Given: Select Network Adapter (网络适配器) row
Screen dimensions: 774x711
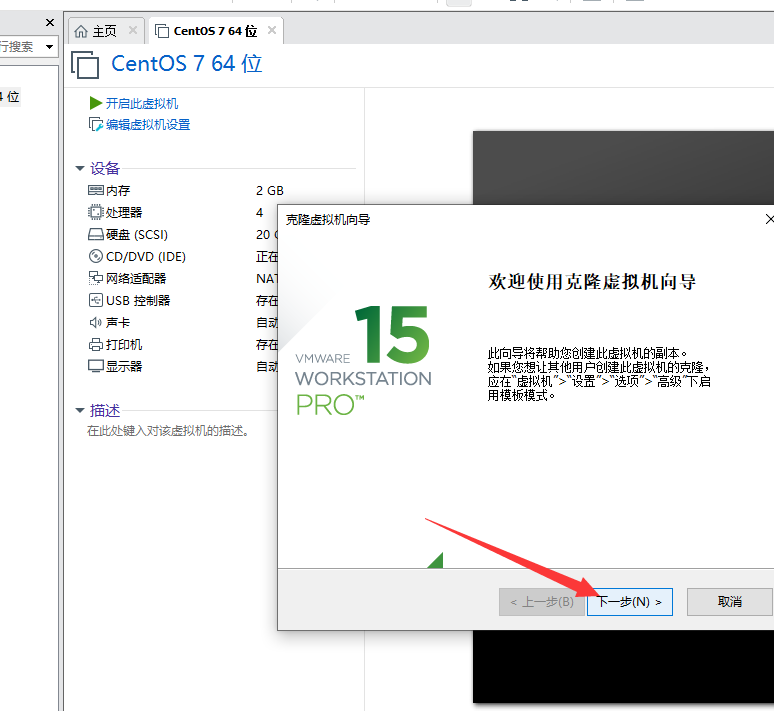Looking at the screenshot, I should [183, 278].
